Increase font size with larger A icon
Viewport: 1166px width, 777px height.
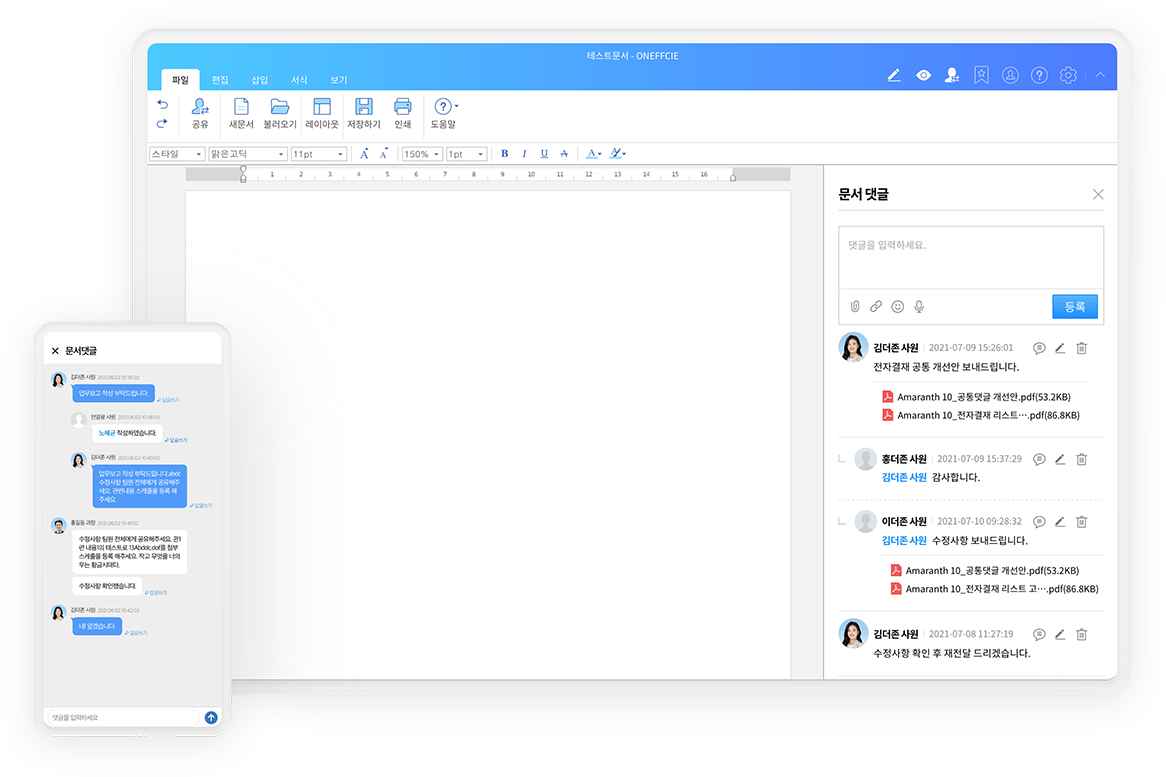(x=364, y=154)
